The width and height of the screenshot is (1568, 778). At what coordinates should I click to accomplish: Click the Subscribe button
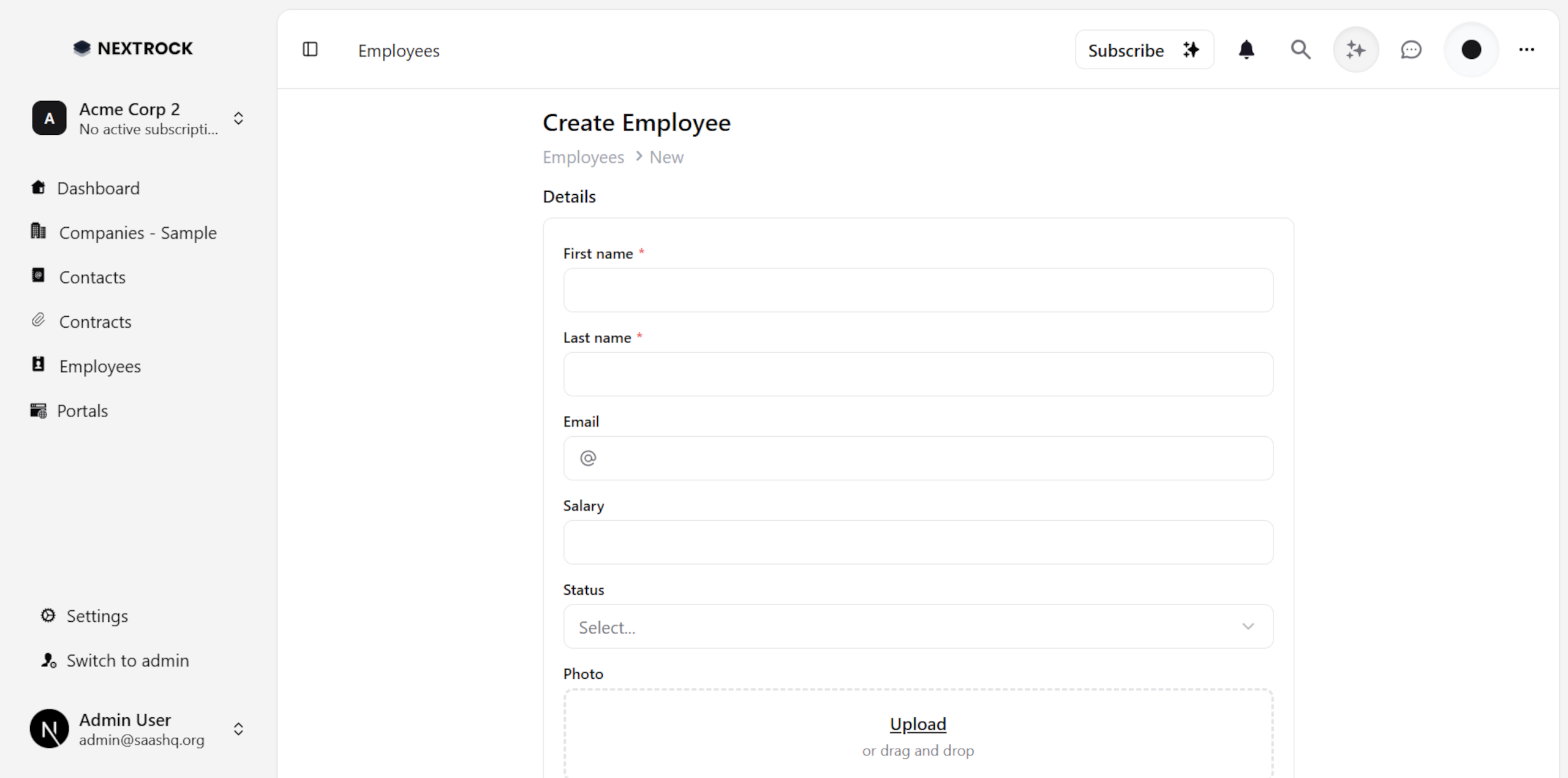1144,50
